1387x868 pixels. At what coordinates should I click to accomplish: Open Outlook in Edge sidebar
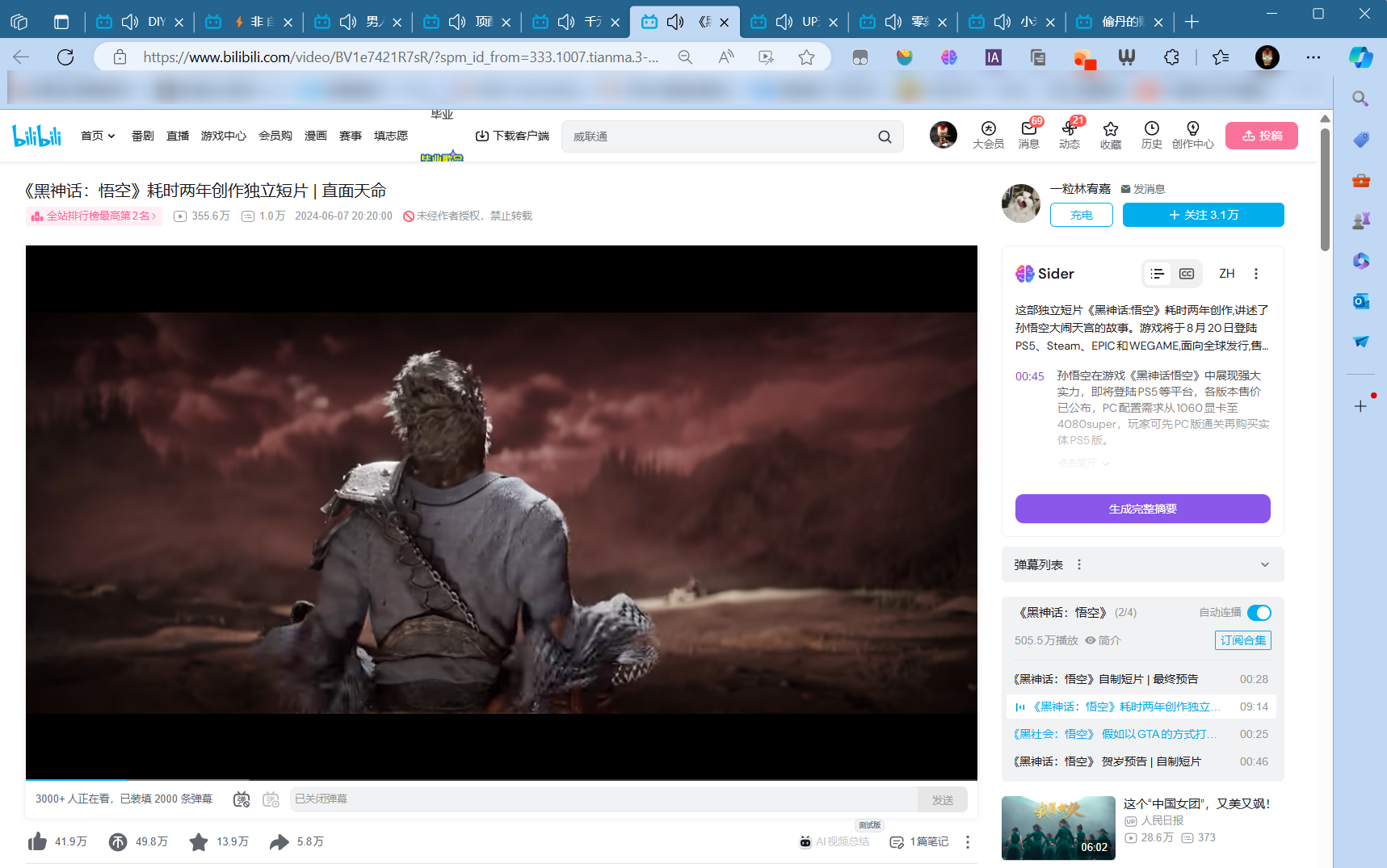[1361, 301]
